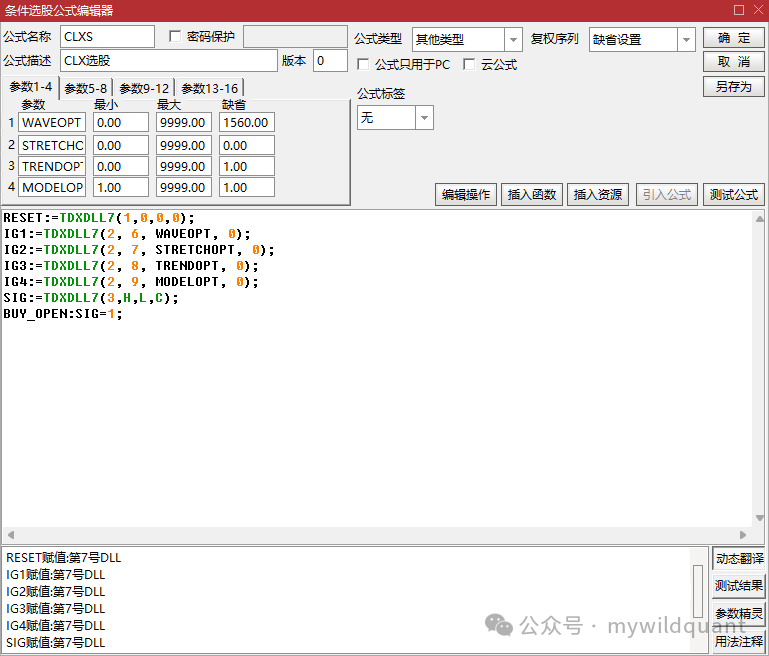Switch to the 参数1-4 tab
This screenshot has height=656, width=769.
30,87
